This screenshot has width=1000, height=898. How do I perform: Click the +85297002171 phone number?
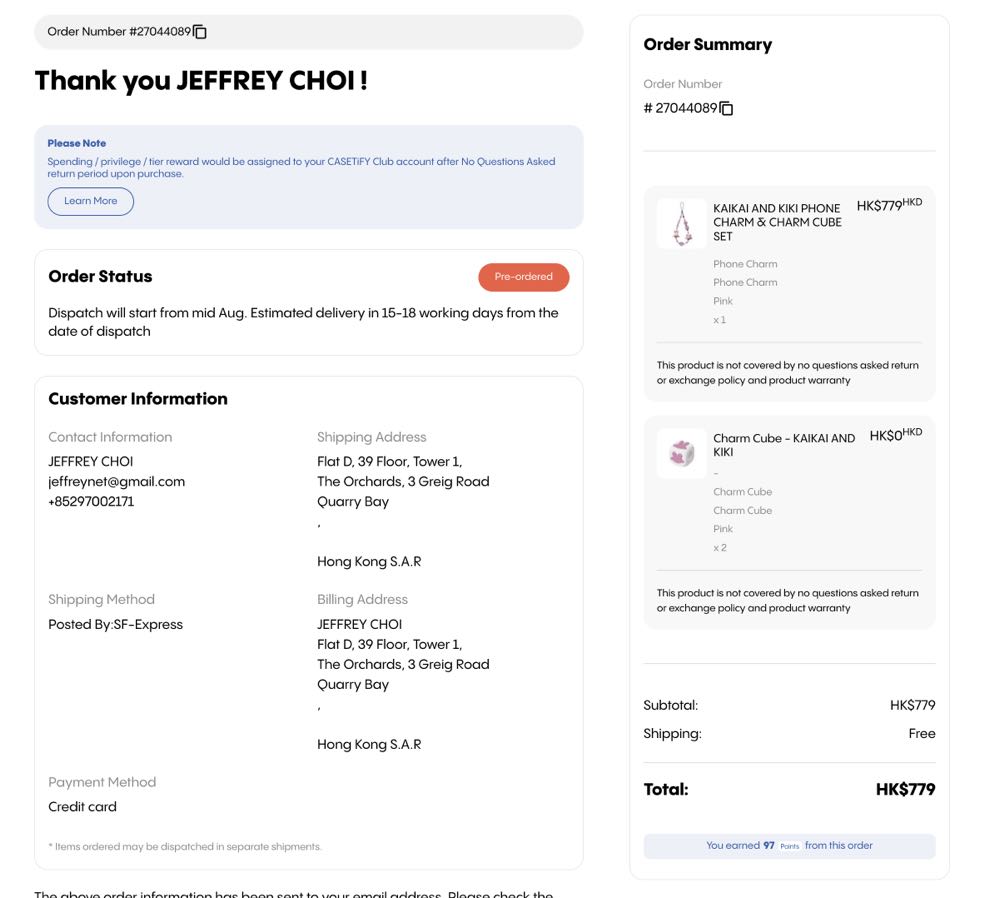[x=91, y=501]
